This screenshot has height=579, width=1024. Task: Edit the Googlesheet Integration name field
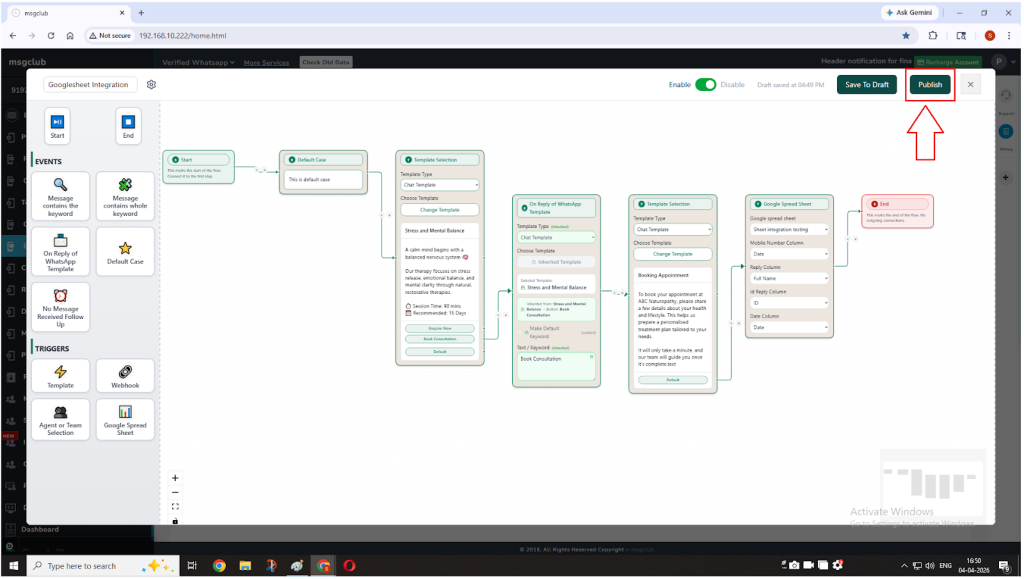click(x=90, y=85)
